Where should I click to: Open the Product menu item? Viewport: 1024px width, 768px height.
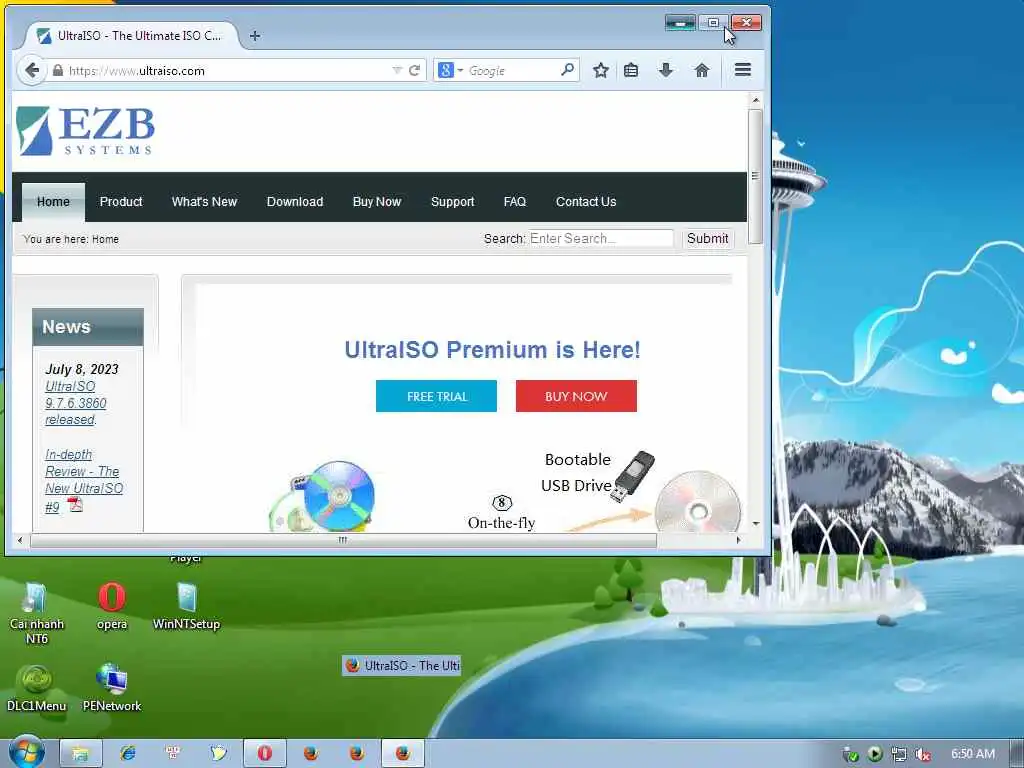coord(121,202)
